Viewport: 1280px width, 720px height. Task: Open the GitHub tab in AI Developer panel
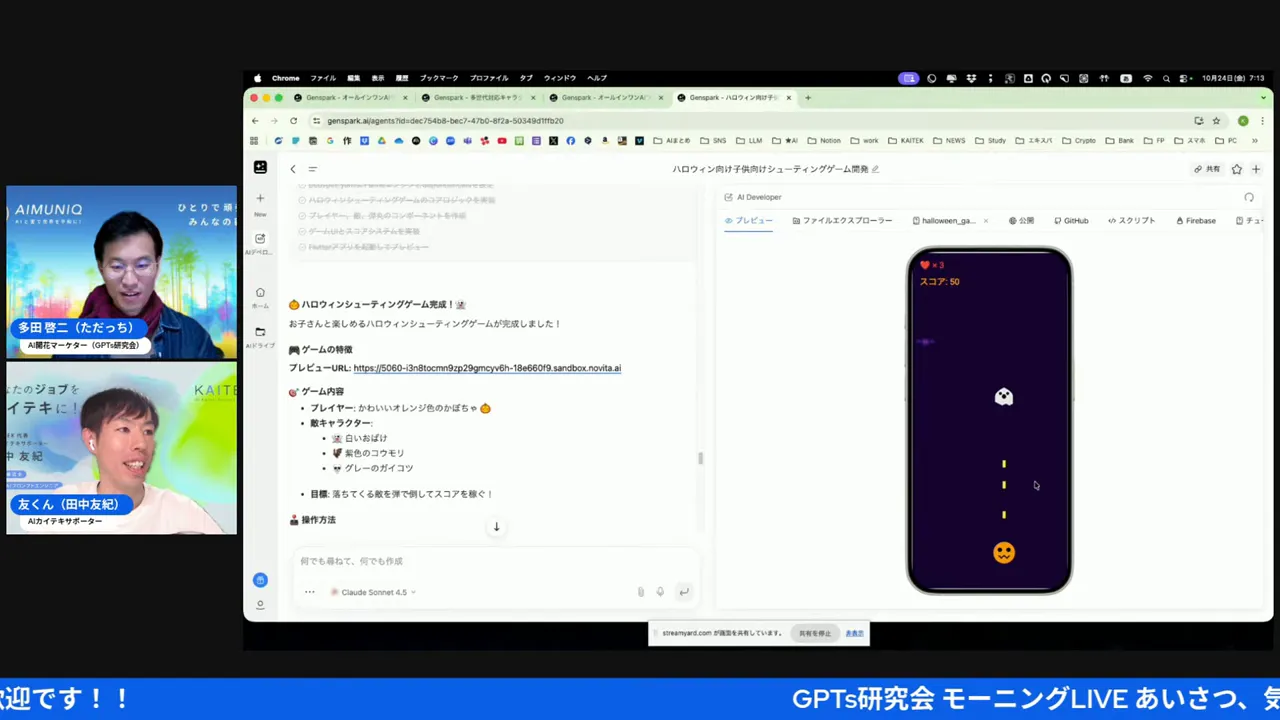pyautogui.click(x=1071, y=221)
